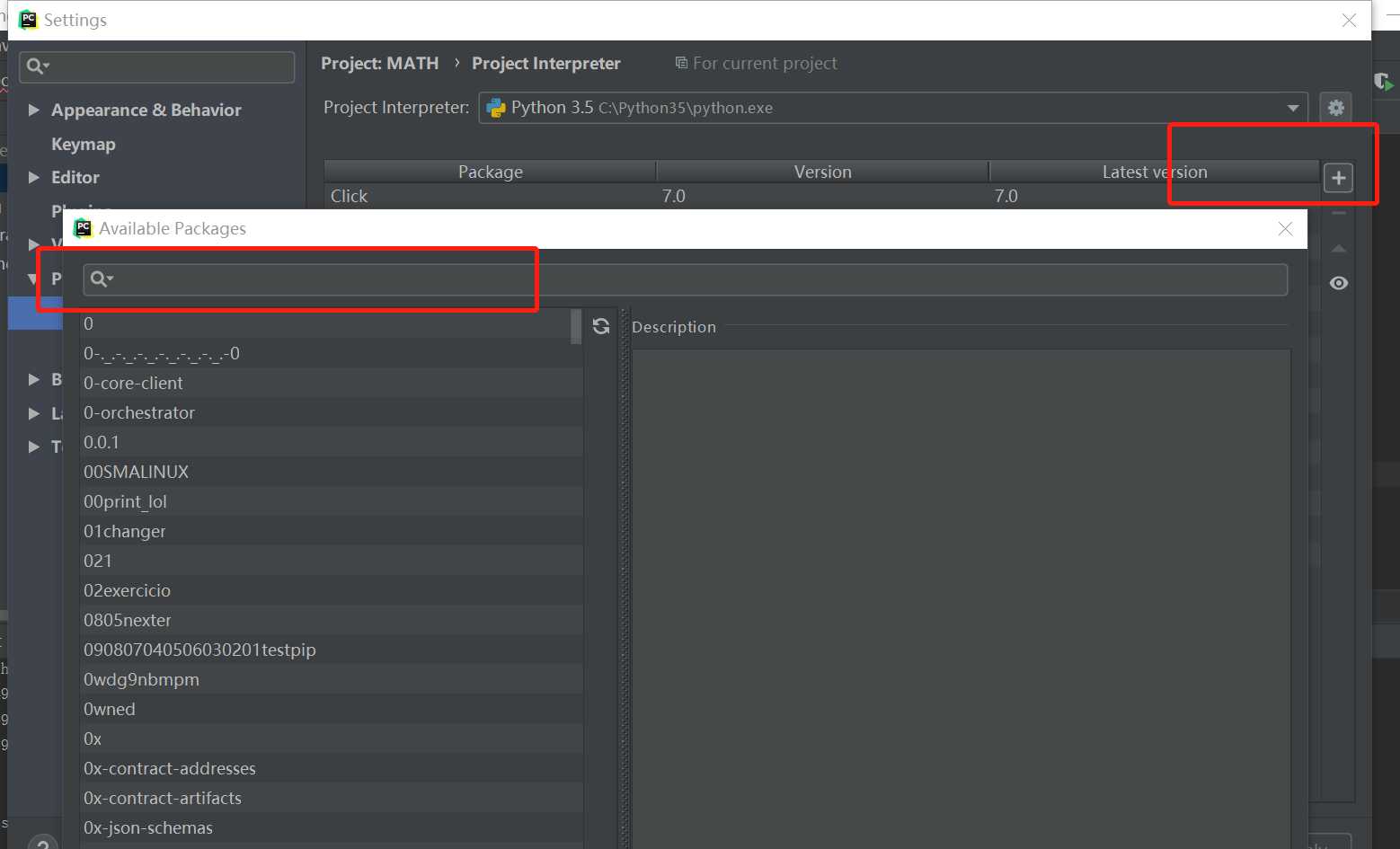The width and height of the screenshot is (1400, 849).
Task: Click the PyCharm icon in Settings title
Action: (28, 20)
